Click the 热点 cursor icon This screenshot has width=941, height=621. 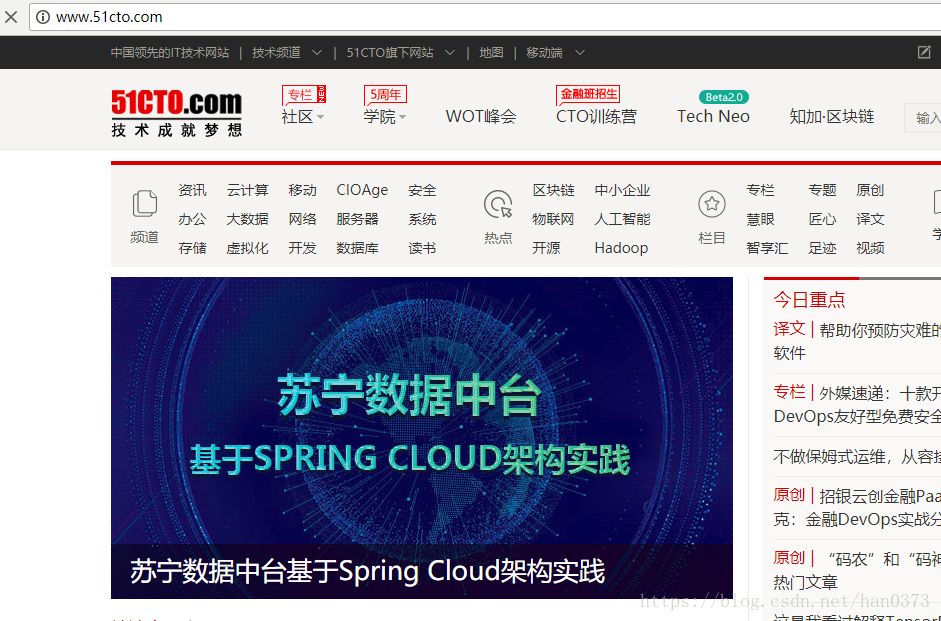(498, 204)
